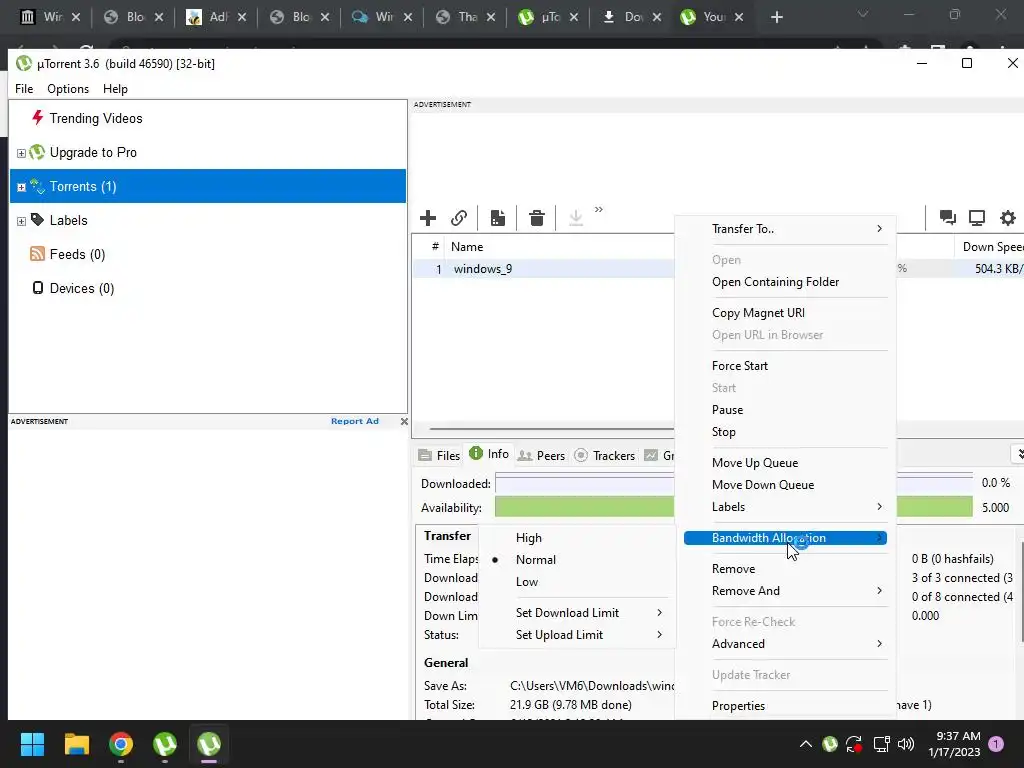Switch to the Info tab
Viewport: 1024px width, 768px height.
point(489,454)
